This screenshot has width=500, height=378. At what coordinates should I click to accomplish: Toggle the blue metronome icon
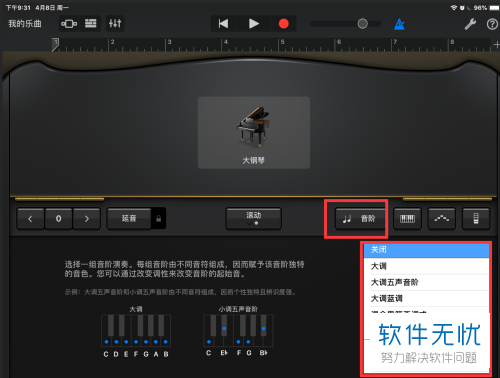pos(399,24)
